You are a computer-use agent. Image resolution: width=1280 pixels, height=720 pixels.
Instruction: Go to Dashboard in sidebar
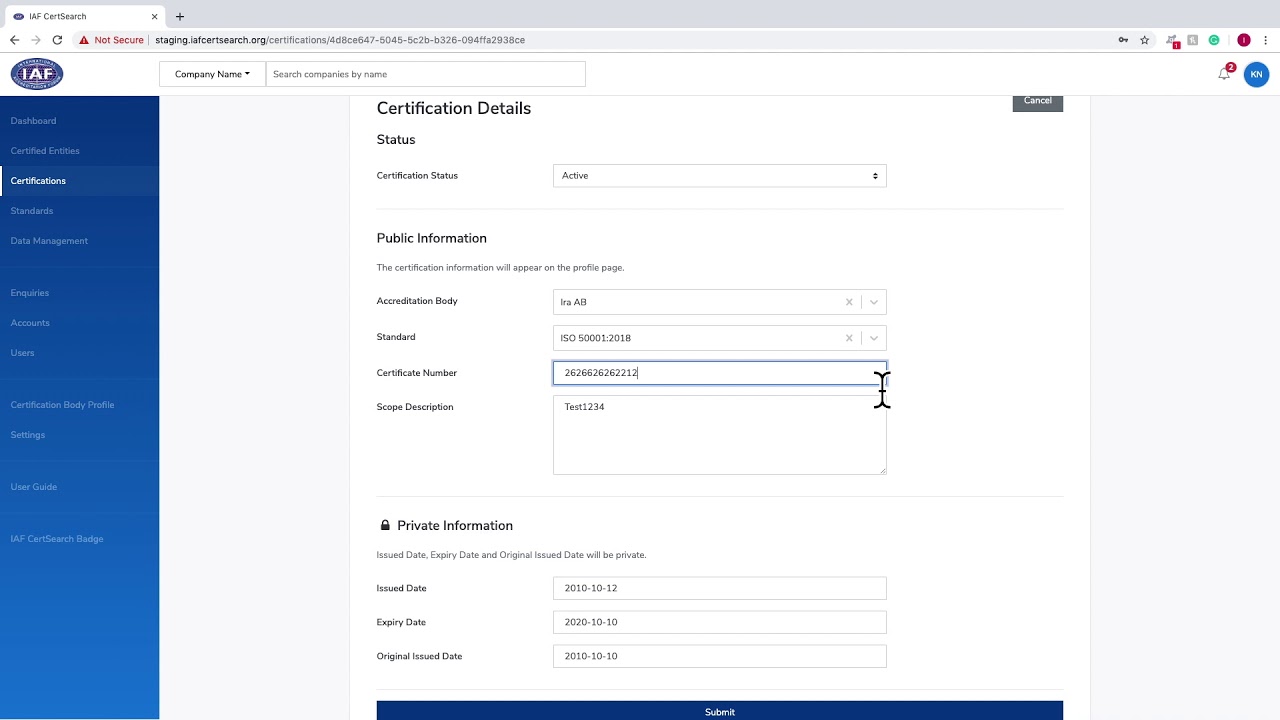[x=33, y=121]
